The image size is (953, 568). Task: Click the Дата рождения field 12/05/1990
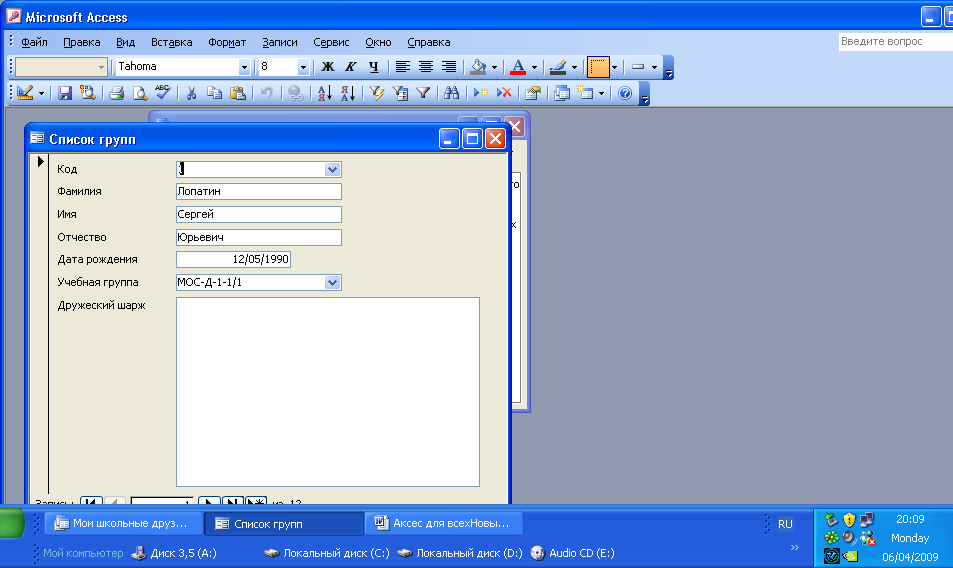[x=233, y=259]
